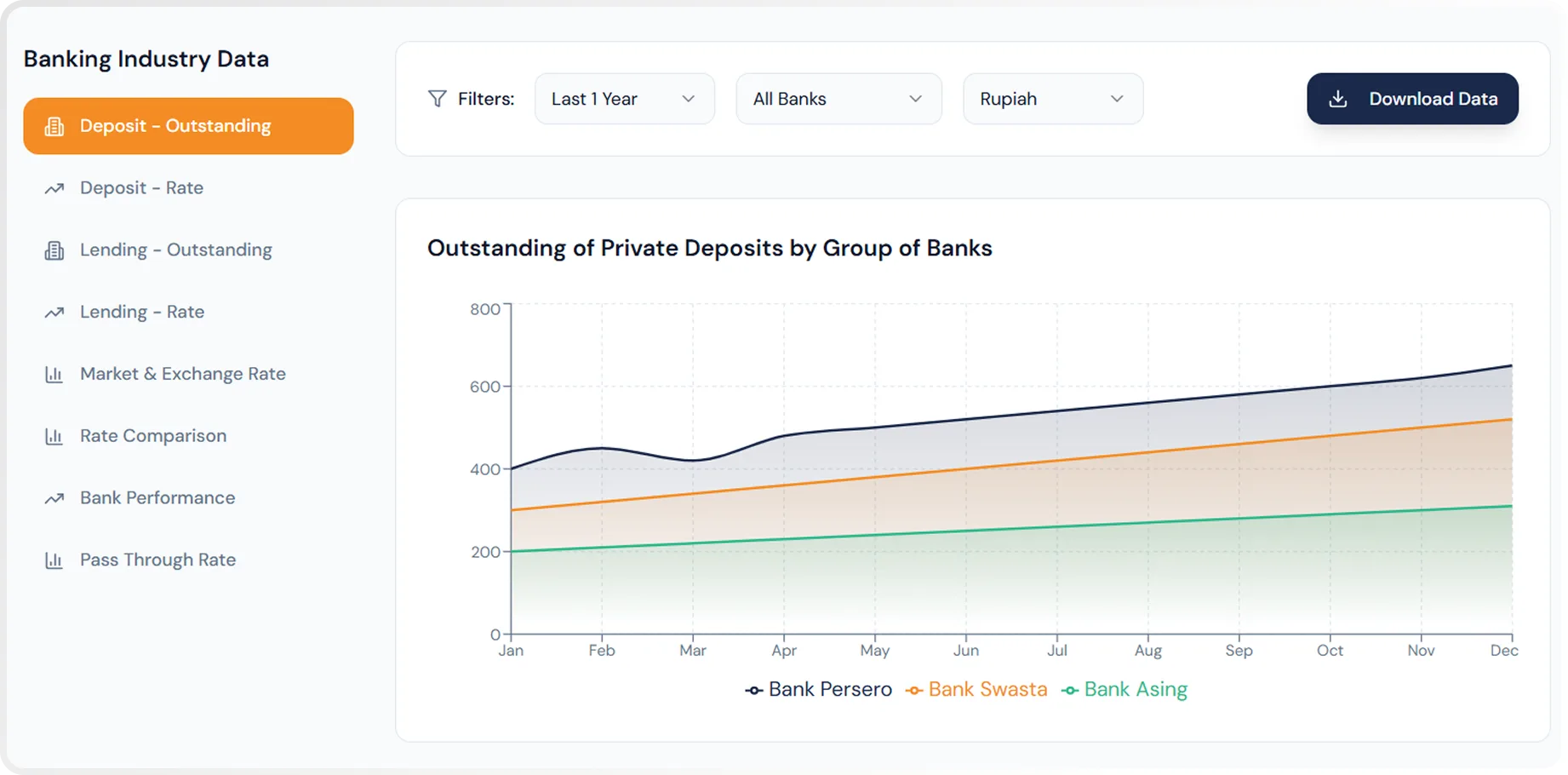The width and height of the screenshot is (1568, 775).
Task: Click the Market & Exchange Rate chart icon
Action: coord(54,375)
